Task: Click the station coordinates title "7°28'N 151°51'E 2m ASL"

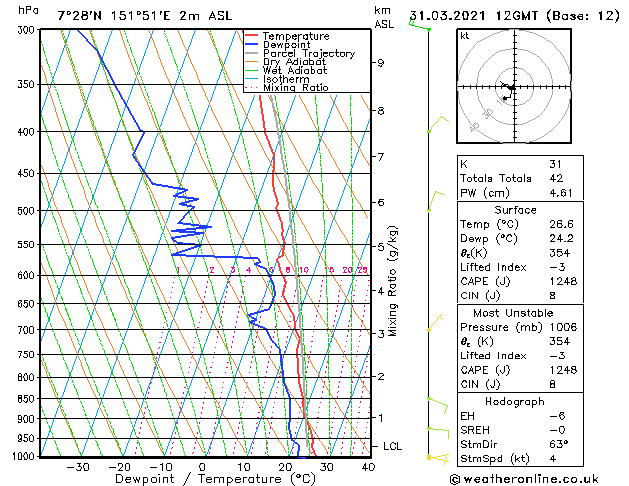Action: coord(144,16)
